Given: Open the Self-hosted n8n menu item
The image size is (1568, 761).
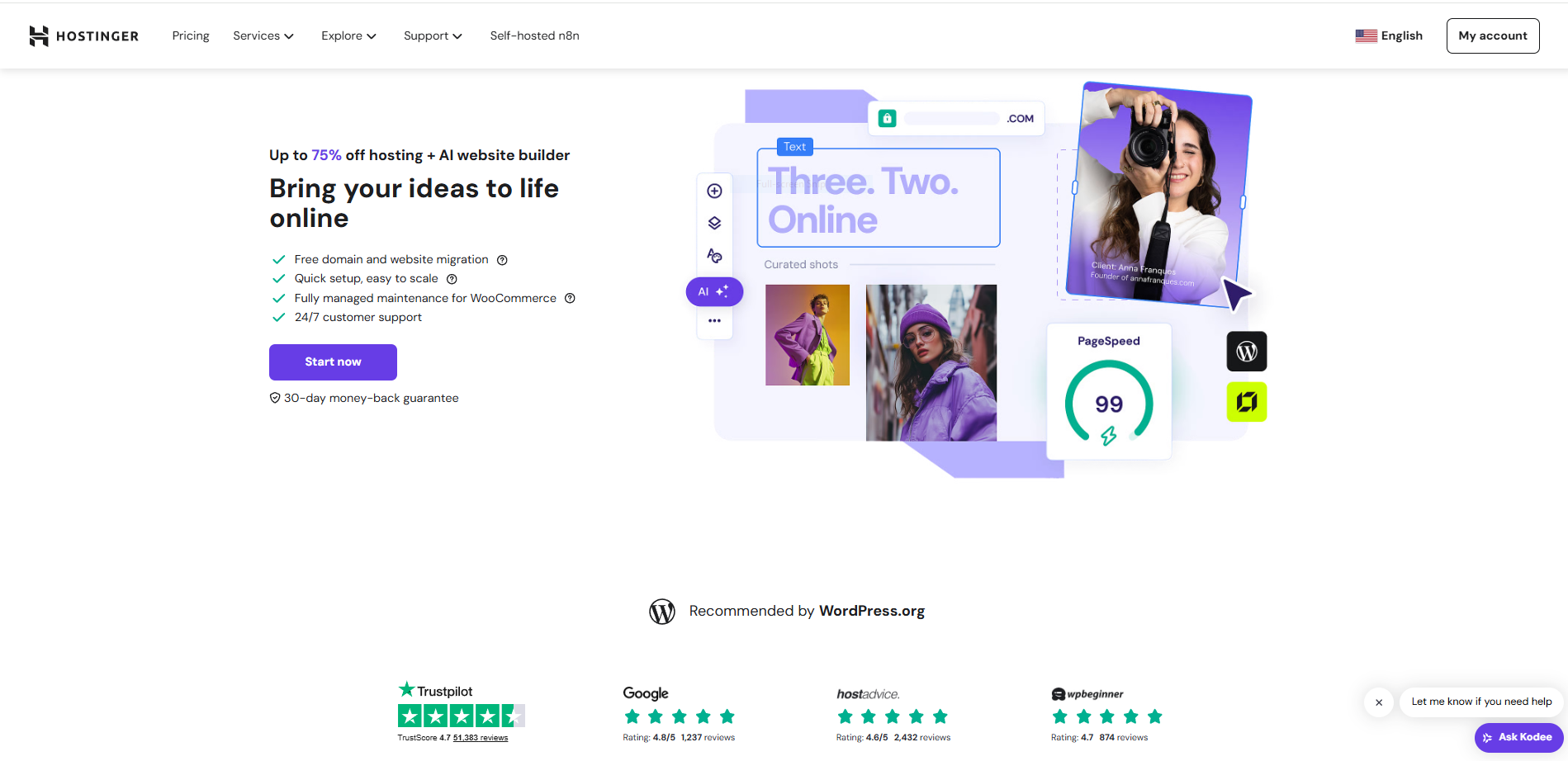Looking at the screenshot, I should (534, 35).
